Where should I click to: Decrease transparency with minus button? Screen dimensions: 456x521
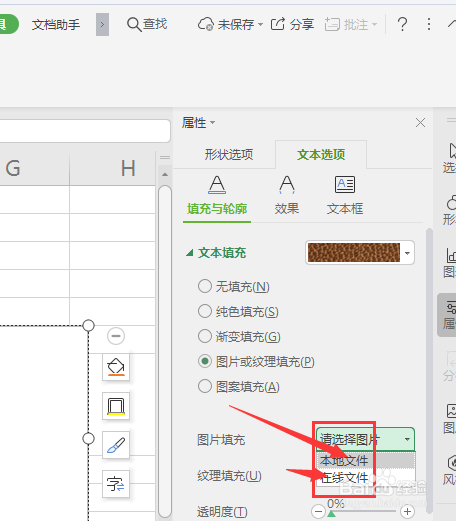pos(318,511)
